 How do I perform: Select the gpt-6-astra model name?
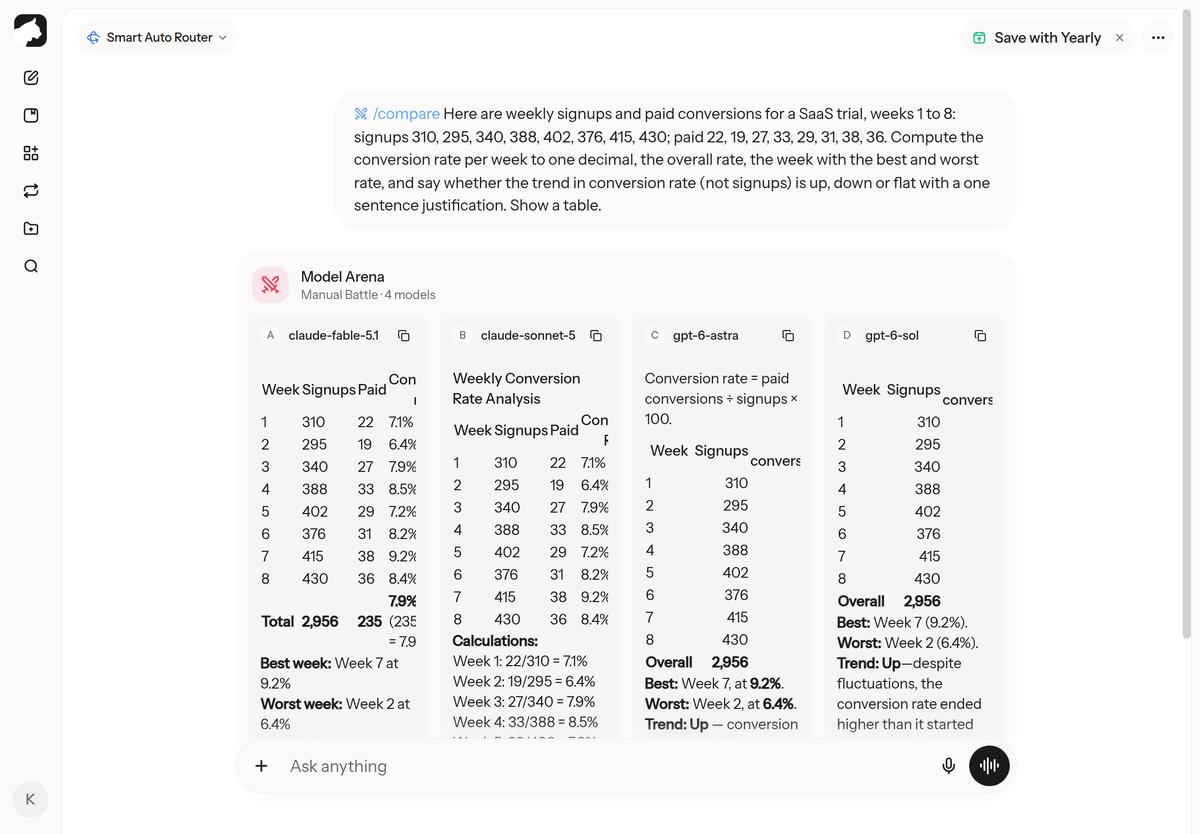pyautogui.click(x=706, y=336)
